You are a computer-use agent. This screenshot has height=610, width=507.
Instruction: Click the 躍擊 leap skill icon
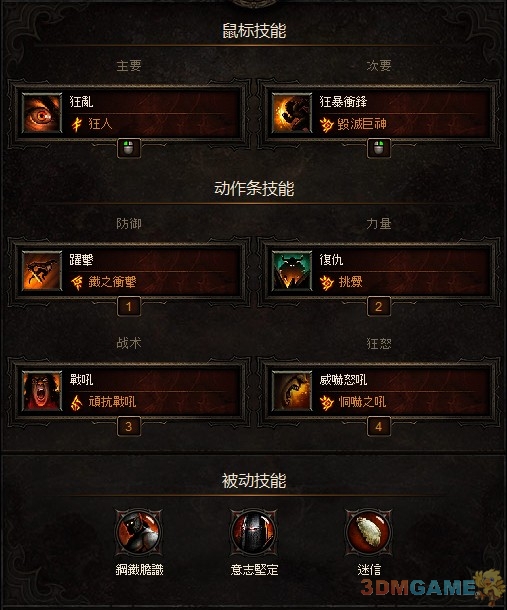42,271
